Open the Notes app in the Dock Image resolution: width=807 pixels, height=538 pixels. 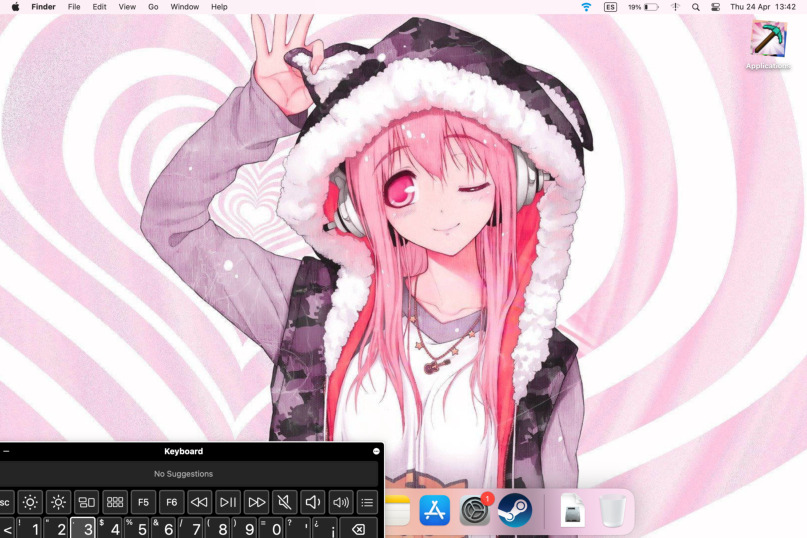tap(398, 511)
